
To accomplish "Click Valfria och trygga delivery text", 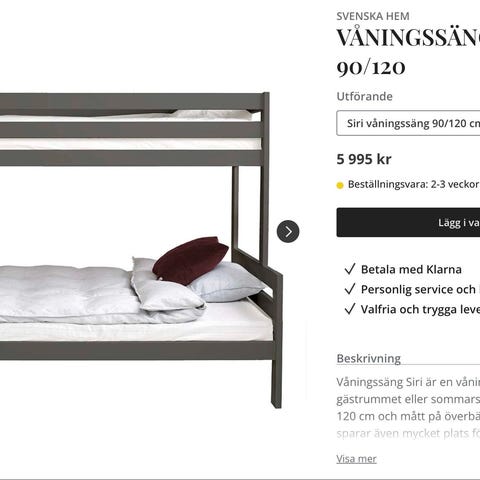I will click(420, 309).
